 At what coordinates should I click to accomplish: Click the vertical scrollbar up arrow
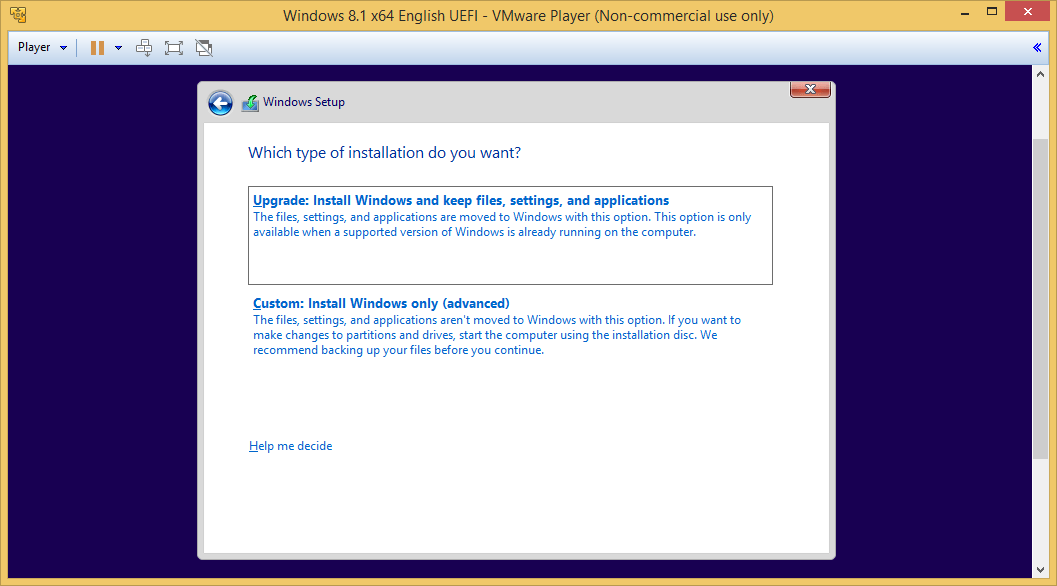(1040, 74)
